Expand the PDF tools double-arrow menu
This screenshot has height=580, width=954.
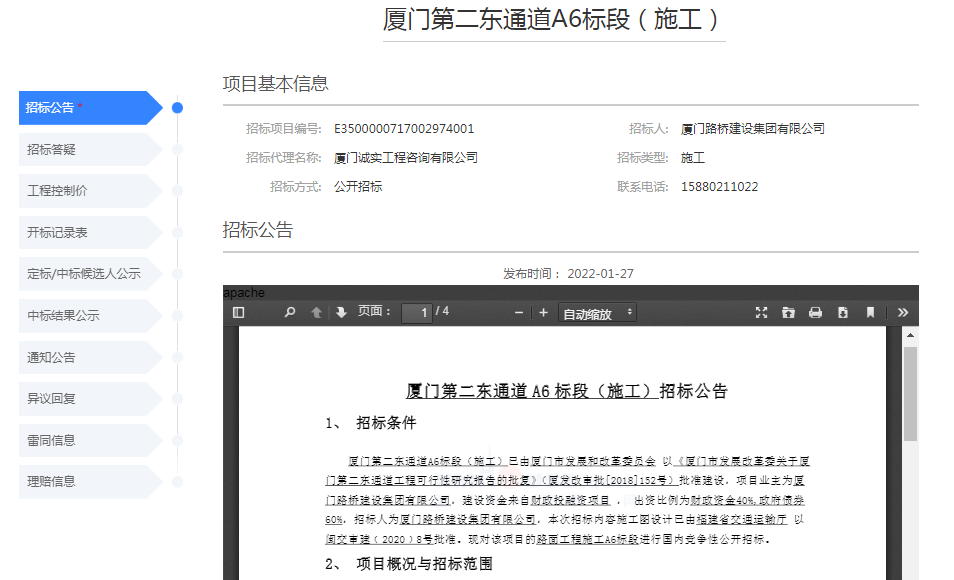[903, 313]
